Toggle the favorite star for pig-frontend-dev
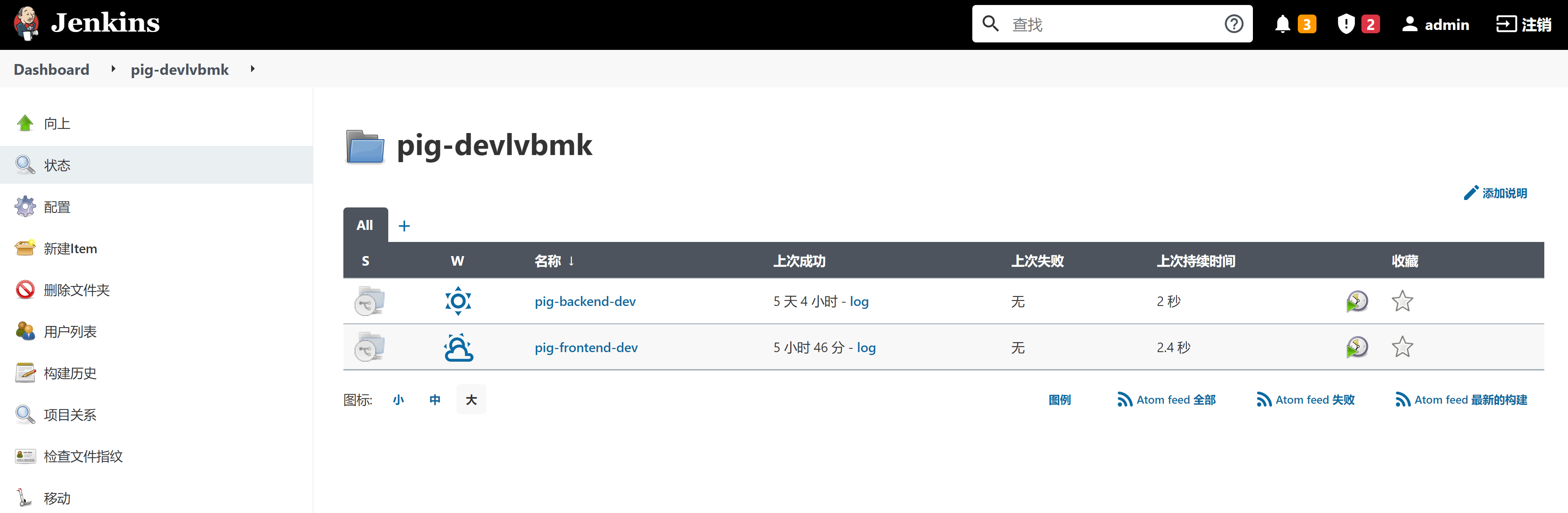This screenshot has height=513, width=1568. coord(1402,348)
